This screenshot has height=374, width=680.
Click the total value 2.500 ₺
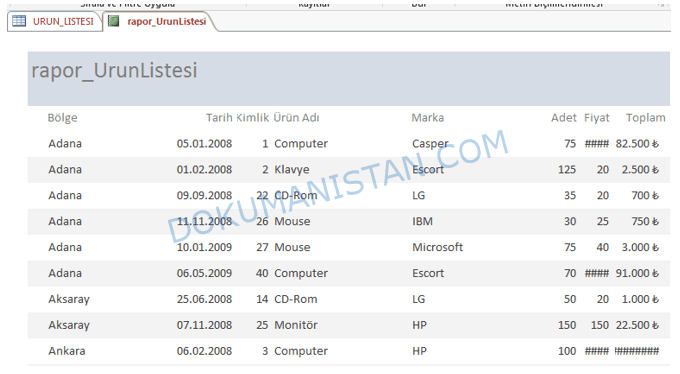click(x=640, y=170)
